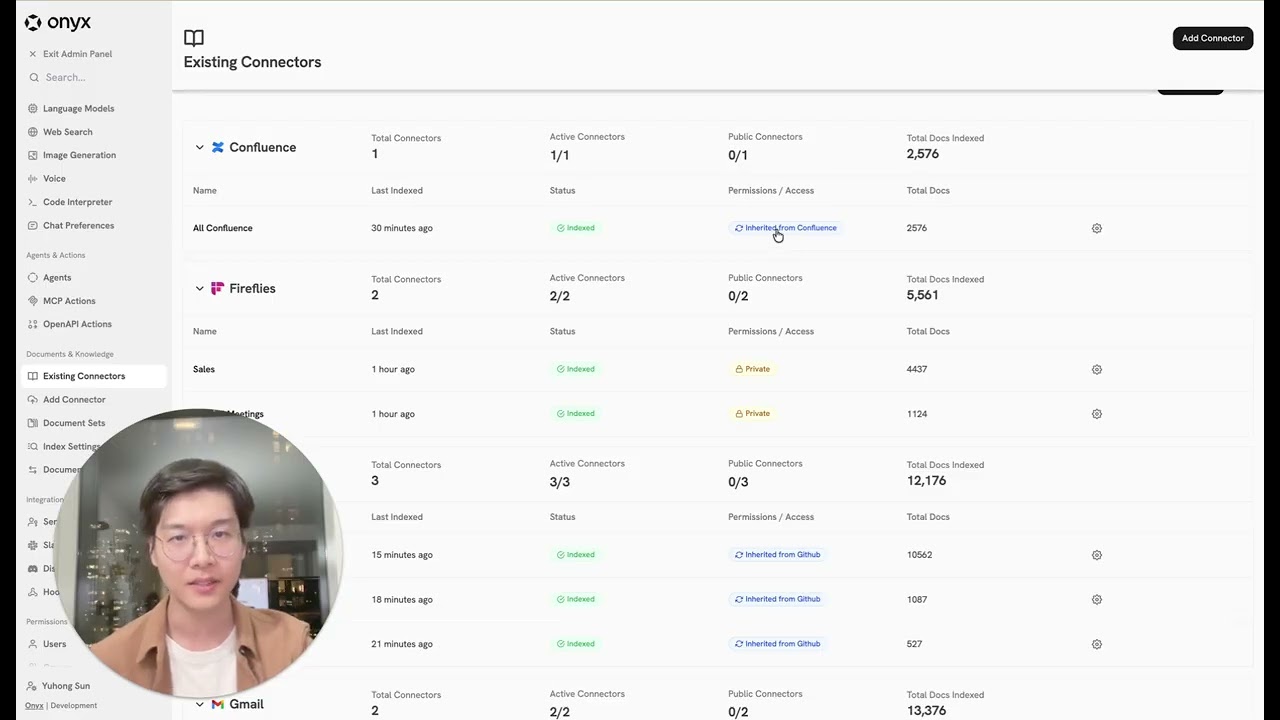
Task: Click the 12,176 Total Docs Indexed value
Action: click(926, 481)
